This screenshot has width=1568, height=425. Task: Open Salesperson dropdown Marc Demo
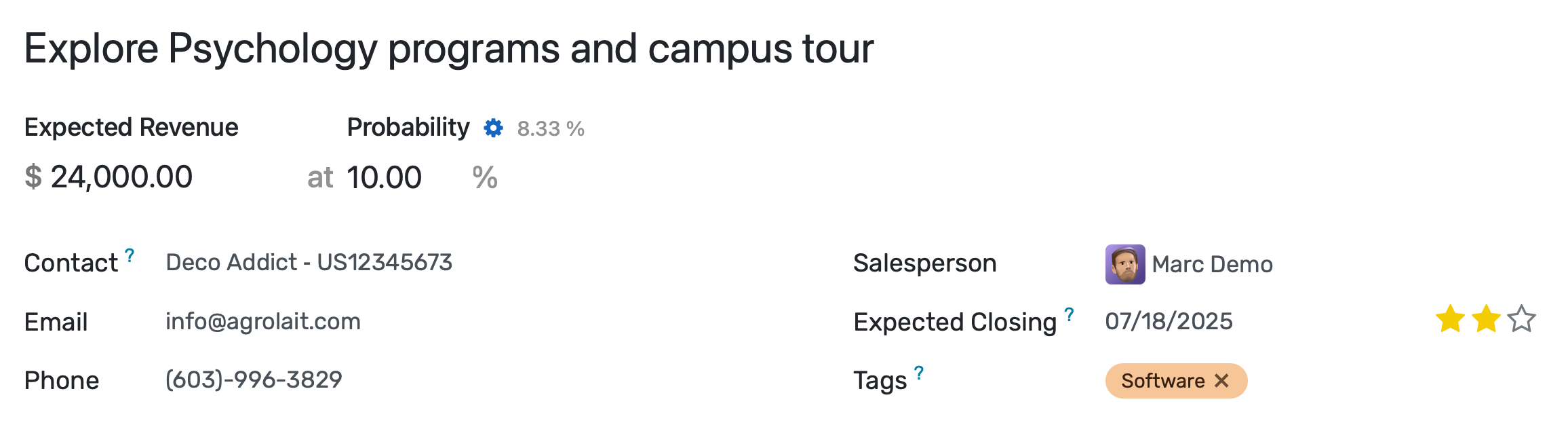[x=1212, y=264]
